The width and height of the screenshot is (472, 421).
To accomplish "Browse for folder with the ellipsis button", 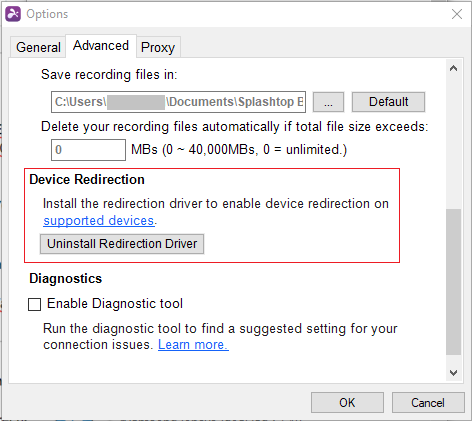I will (x=328, y=102).
